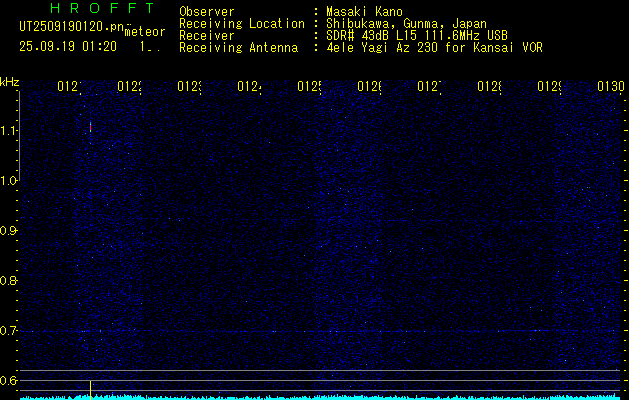Click the HROFFT title text

tap(103, 8)
